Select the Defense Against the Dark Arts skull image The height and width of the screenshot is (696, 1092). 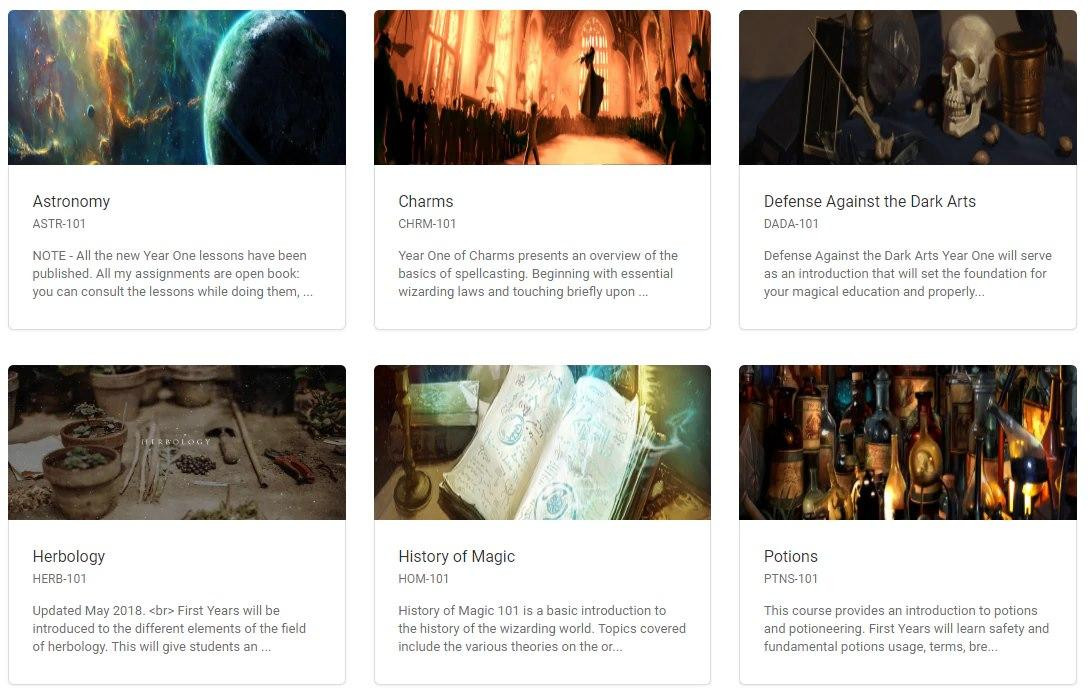[x=907, y=87]
